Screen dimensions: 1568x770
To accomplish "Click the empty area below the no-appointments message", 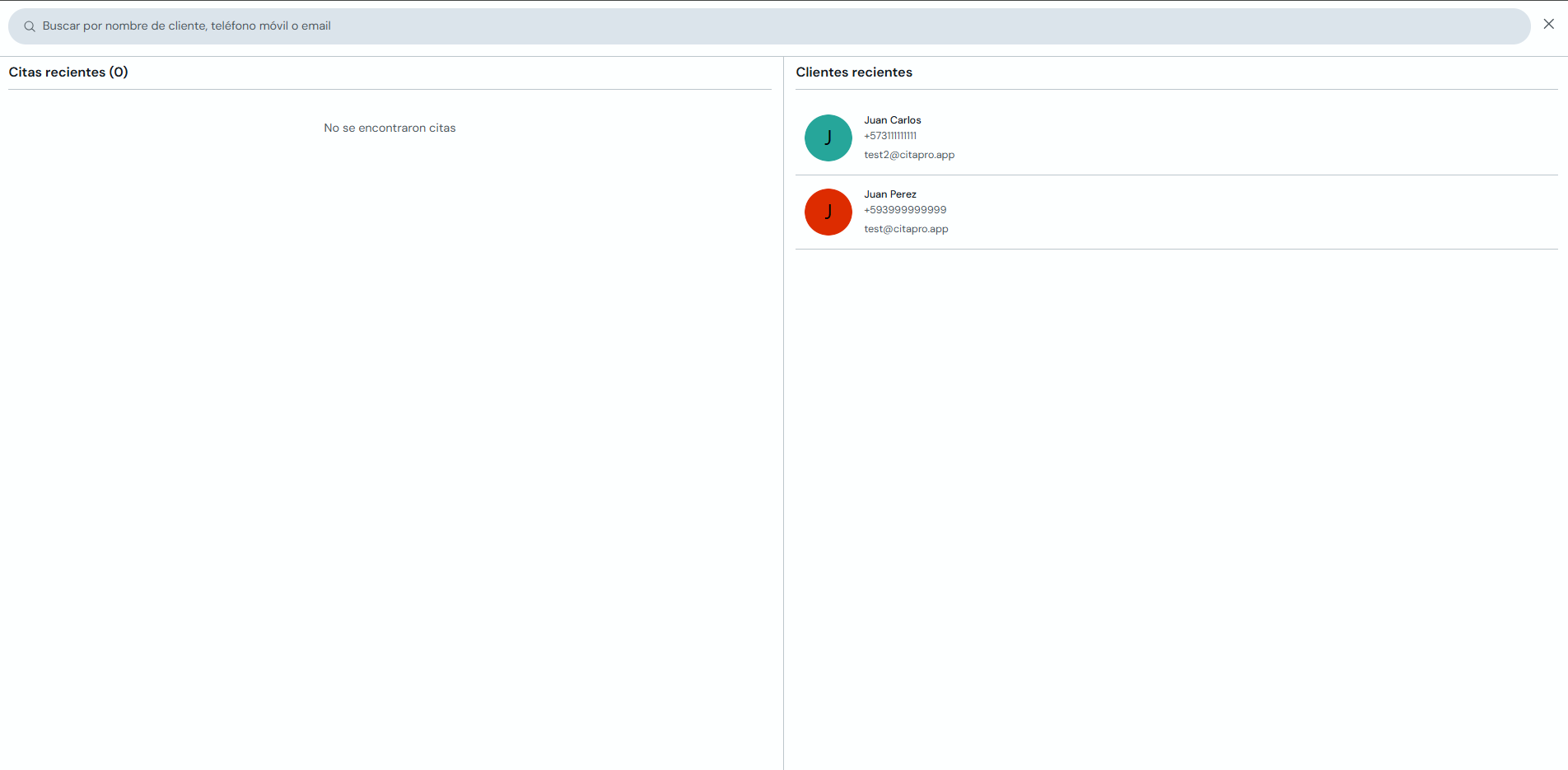I will point(390,453).
